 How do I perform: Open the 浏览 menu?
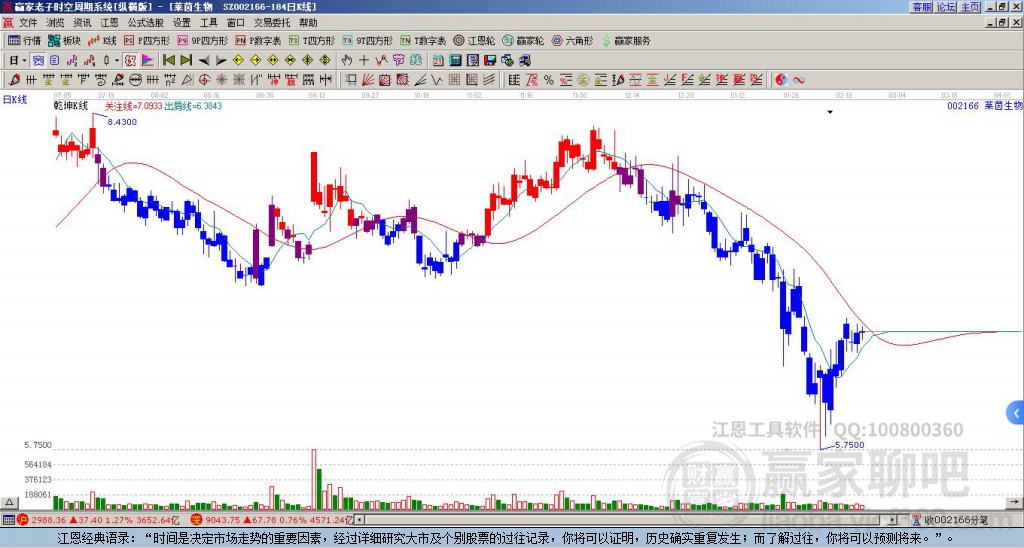click(55, 23)
